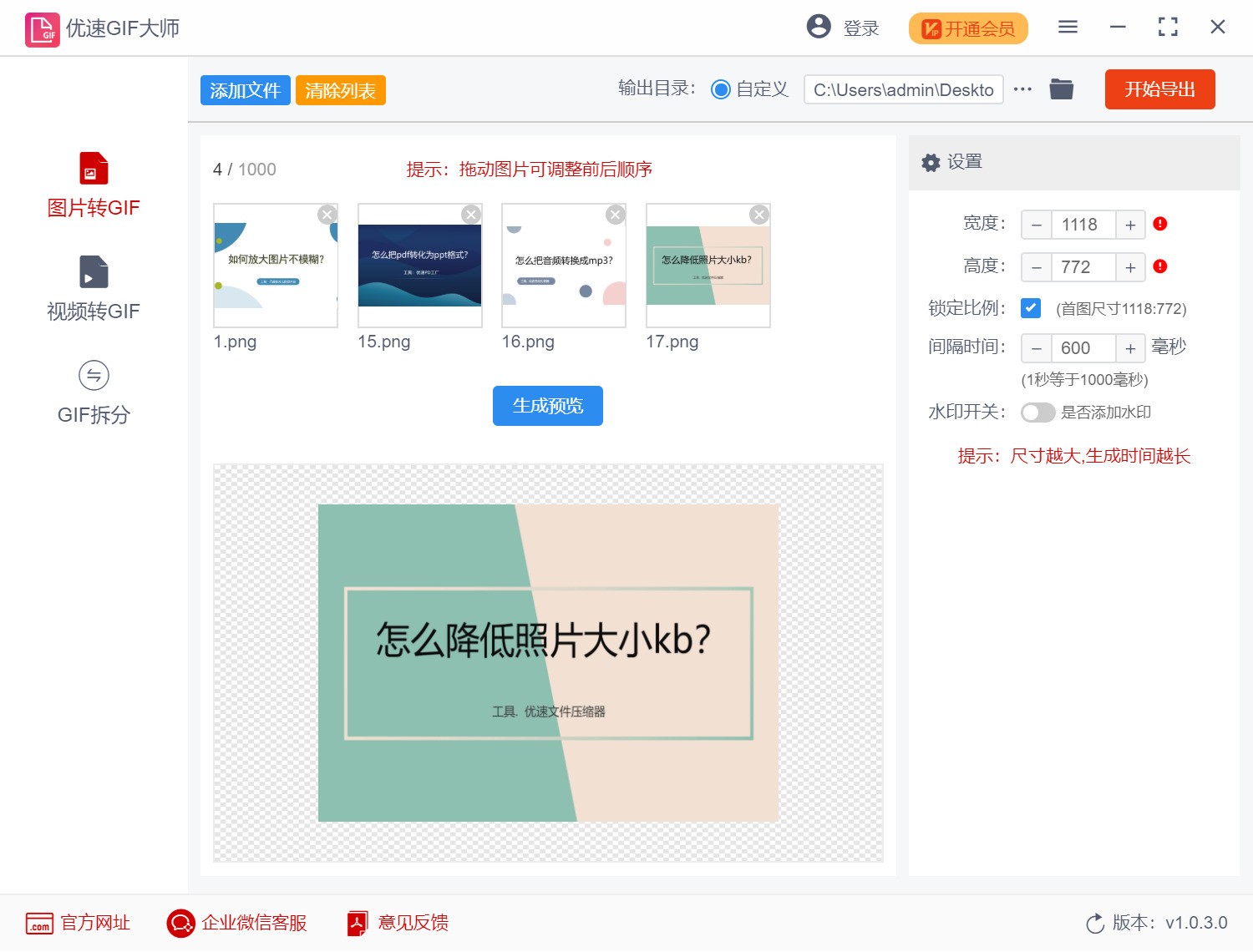This screenshot has width=1253, height=952.
Task: Increase width with the plus button
Action: click(1130, 225)
